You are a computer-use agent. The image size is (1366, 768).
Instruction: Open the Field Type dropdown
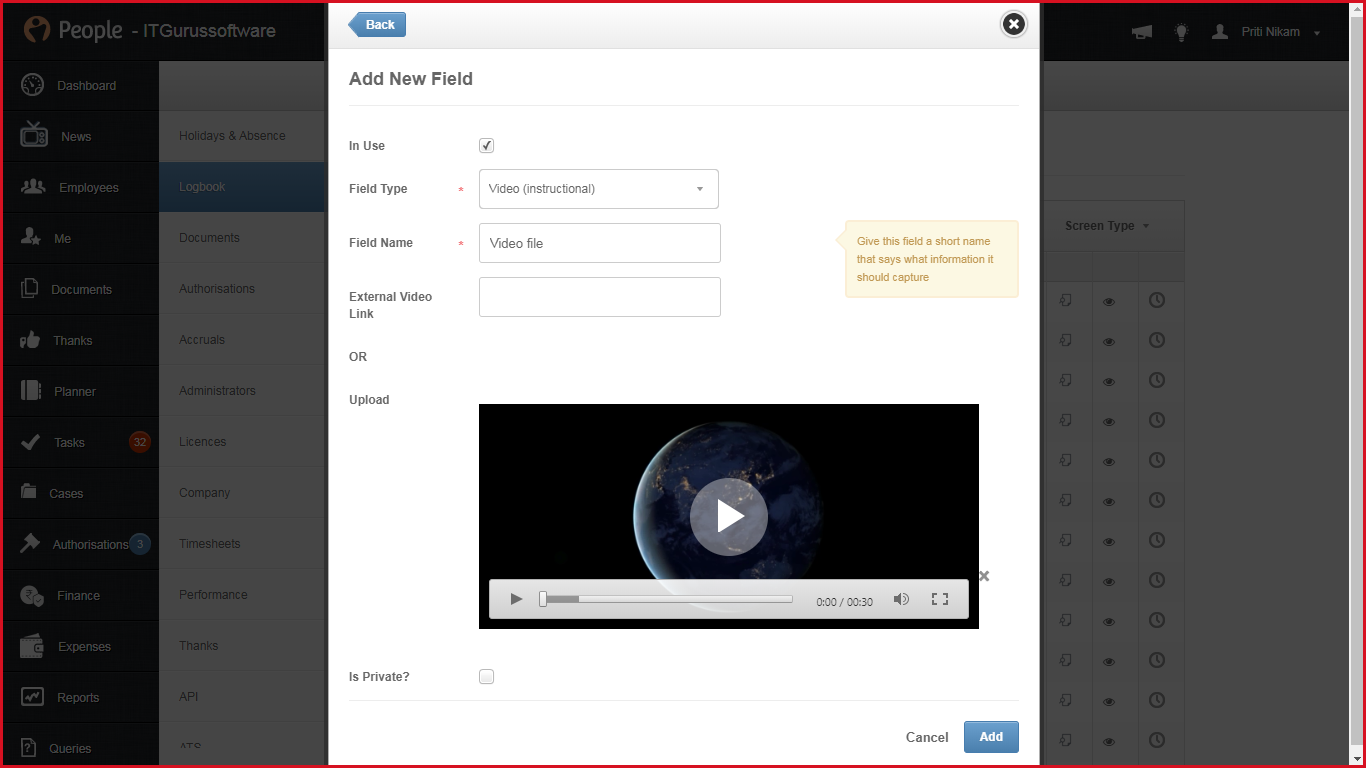point(599,189)
